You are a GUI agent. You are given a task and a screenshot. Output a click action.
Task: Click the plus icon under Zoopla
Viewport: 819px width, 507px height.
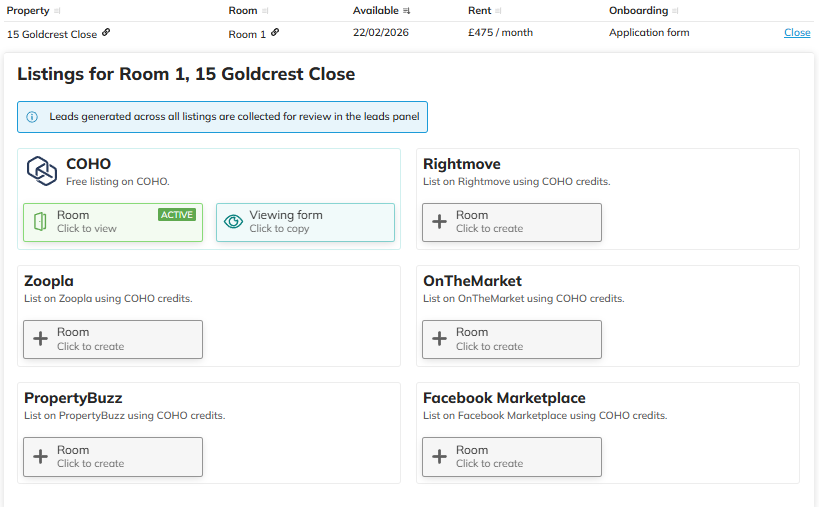pyautogui.click(x=40, y=339)
